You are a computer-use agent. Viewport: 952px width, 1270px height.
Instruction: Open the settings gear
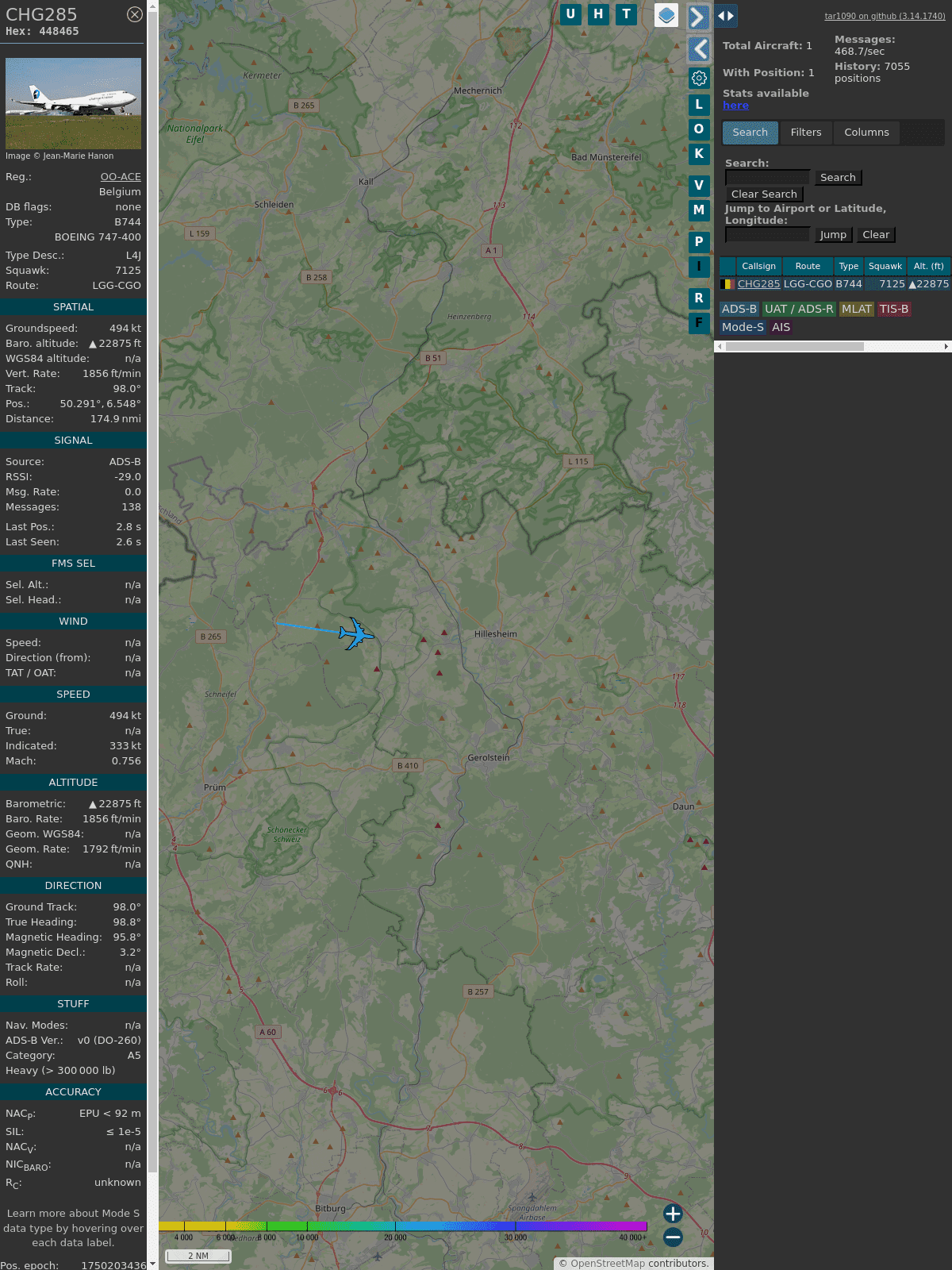coord(699,78)
